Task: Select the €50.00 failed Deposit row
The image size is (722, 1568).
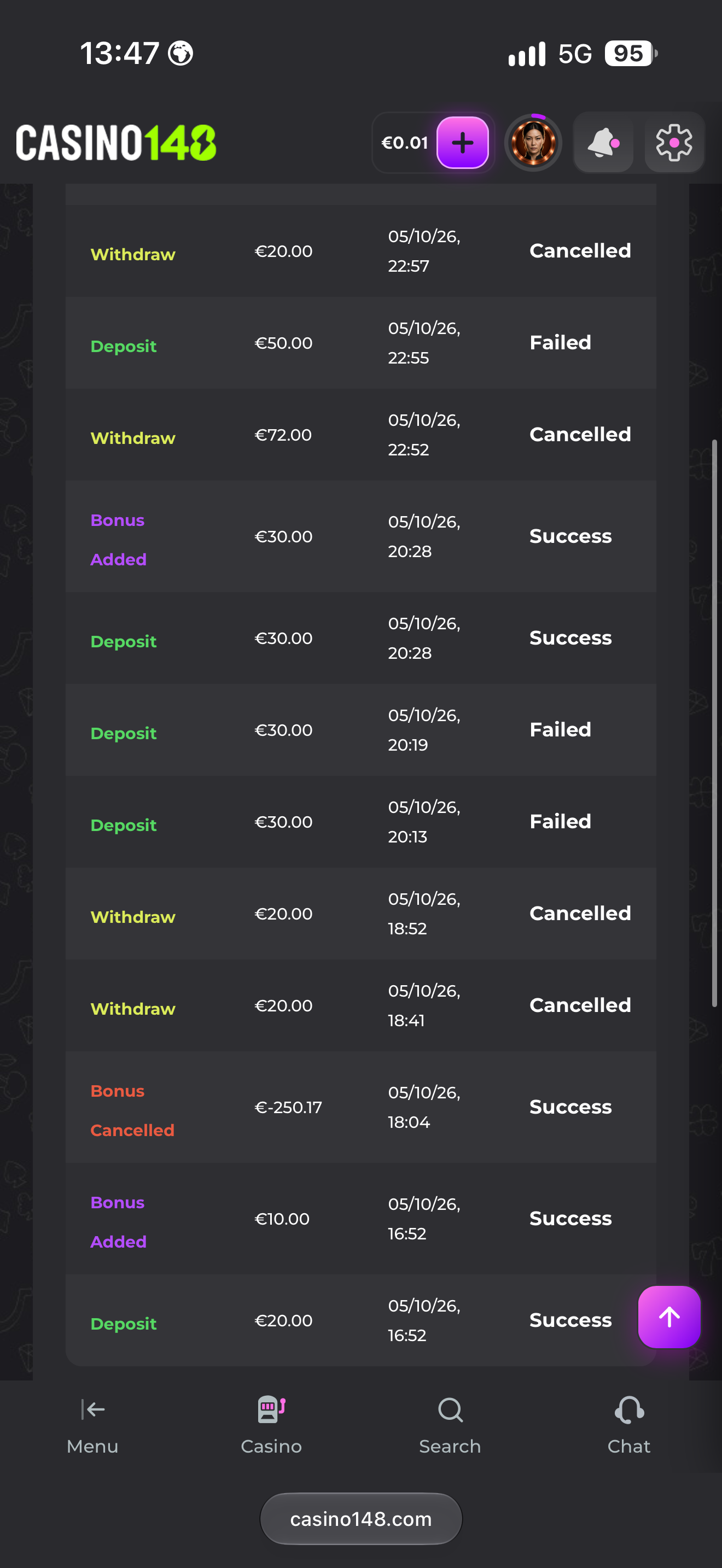Action: pyautogui.click(x=361, y=343)
